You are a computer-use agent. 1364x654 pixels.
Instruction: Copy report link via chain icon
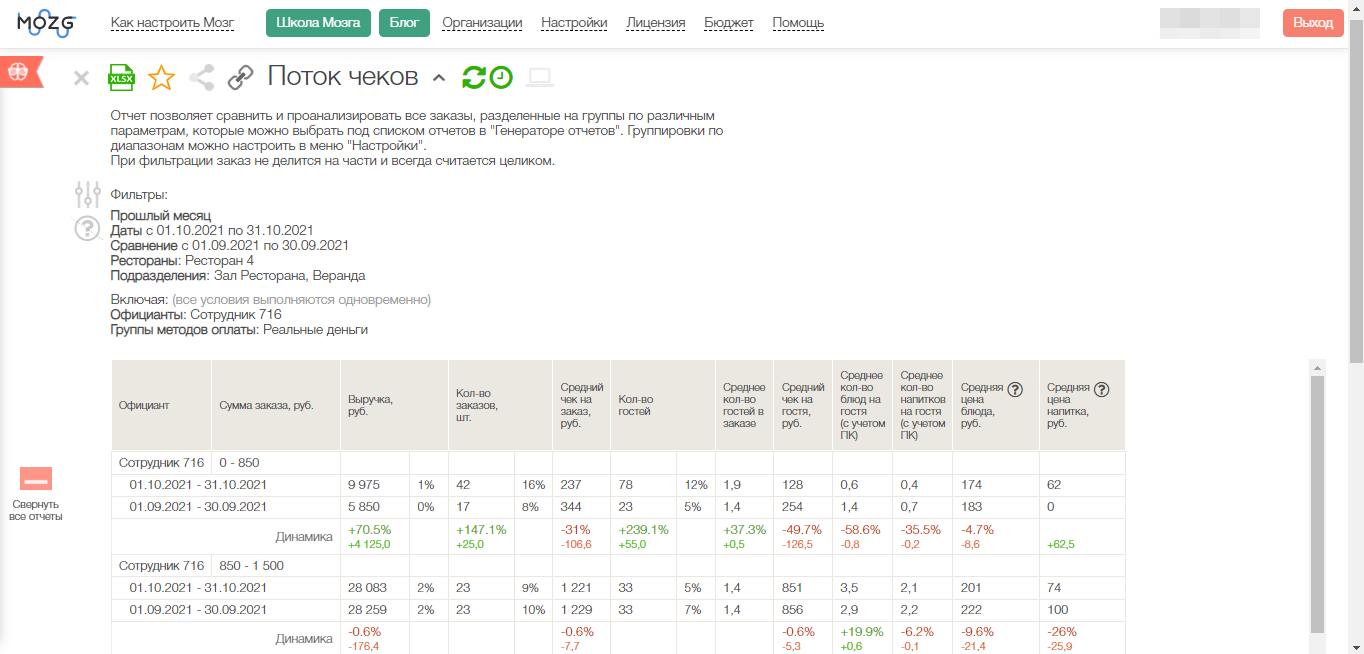pyautogui.click(x=241, y=77)
